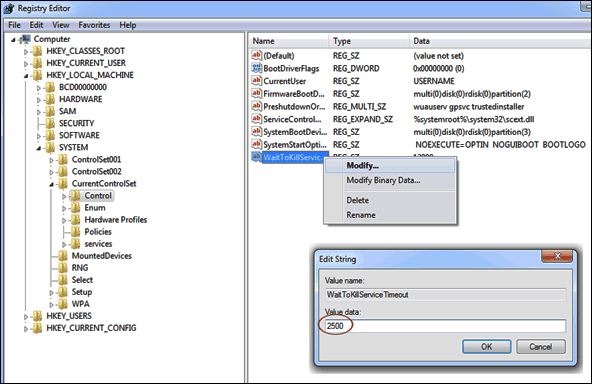Click the string icon beside (Default) value
592x384 pixels.
coord(257,56)
